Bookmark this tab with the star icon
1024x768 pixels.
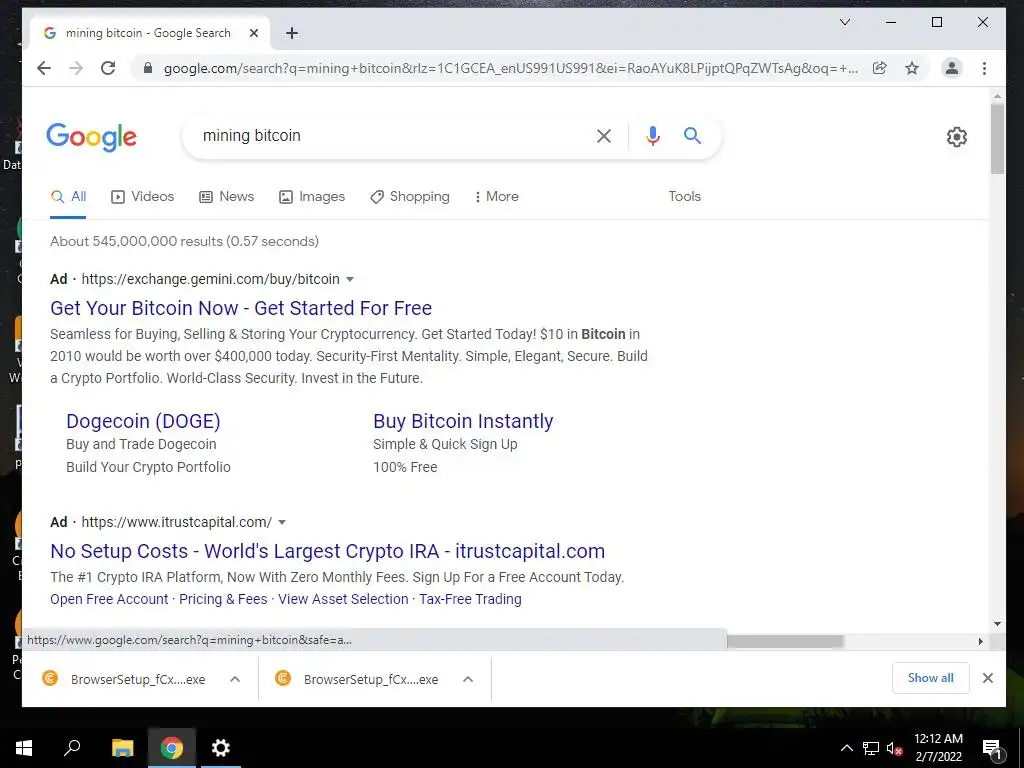point(912,68)
